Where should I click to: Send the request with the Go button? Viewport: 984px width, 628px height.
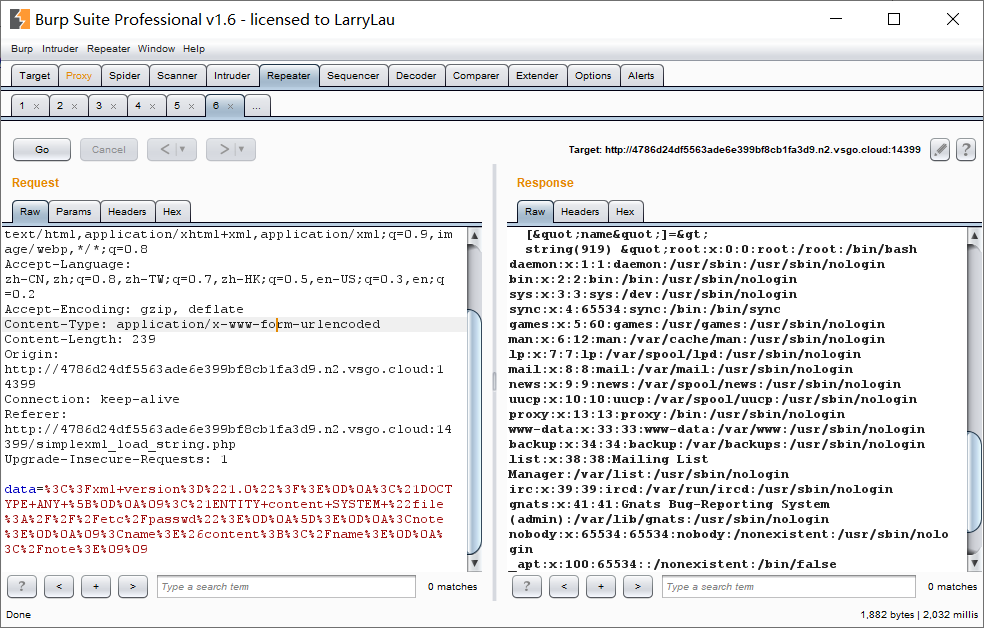tap(42, 149)
